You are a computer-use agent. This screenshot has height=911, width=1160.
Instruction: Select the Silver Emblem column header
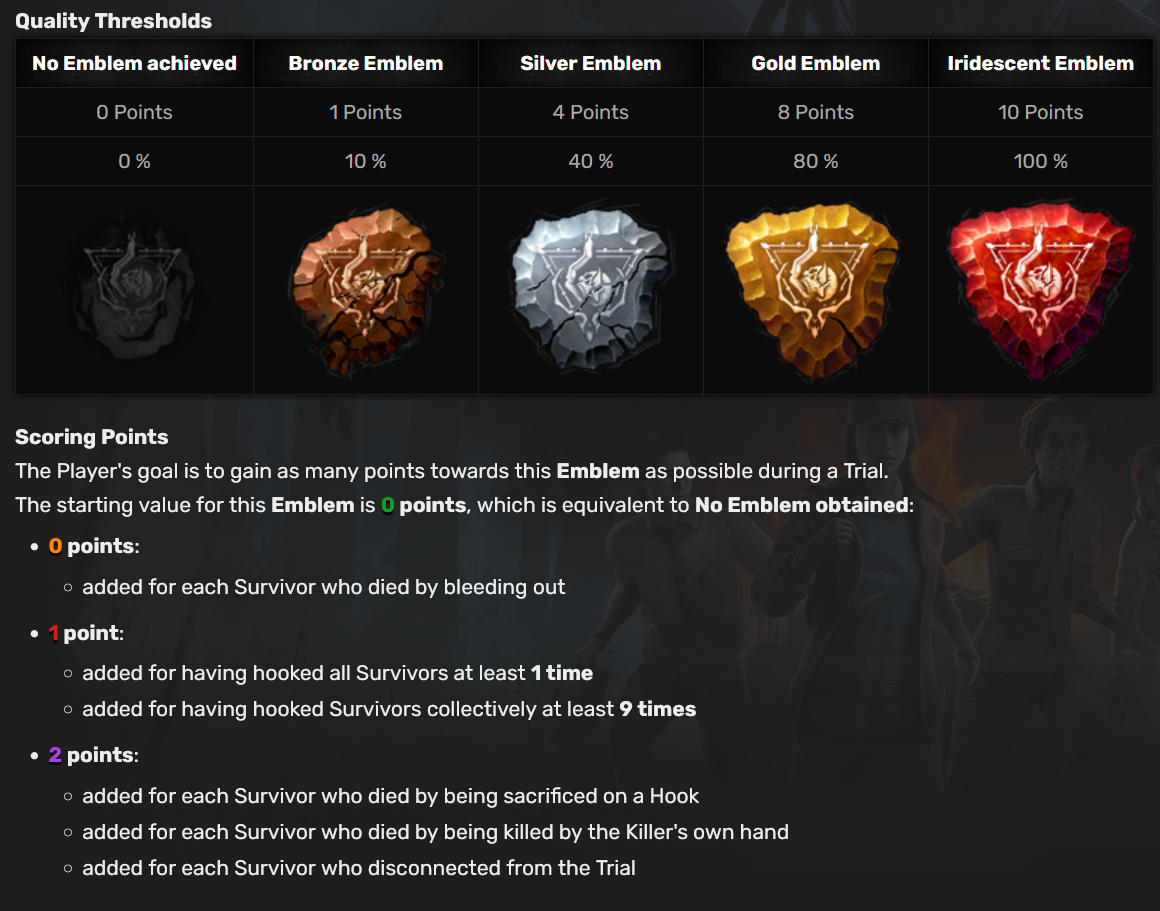pos(590,64)
